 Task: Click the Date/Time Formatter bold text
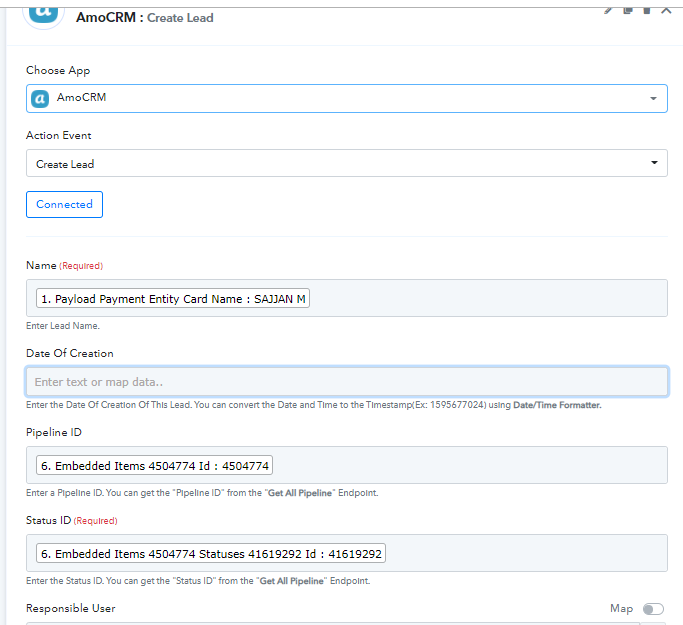click(557, 405)
